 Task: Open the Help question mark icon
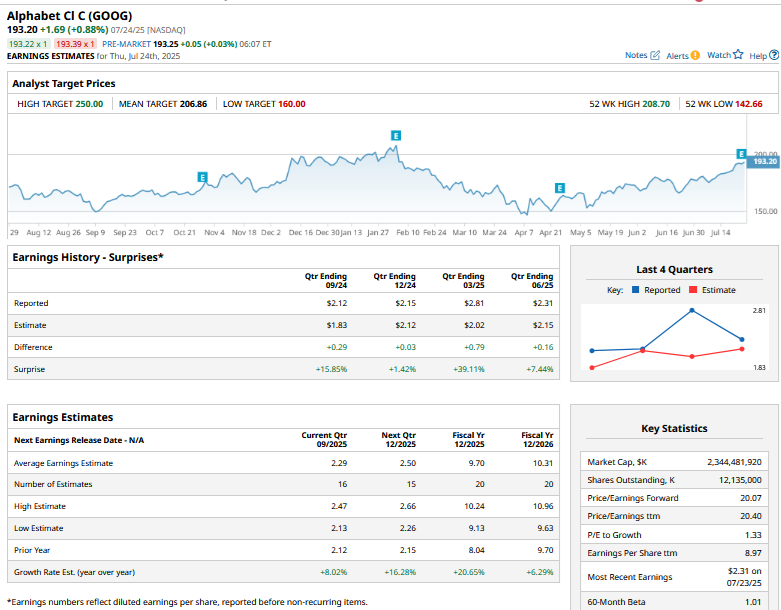click(774, 55)
